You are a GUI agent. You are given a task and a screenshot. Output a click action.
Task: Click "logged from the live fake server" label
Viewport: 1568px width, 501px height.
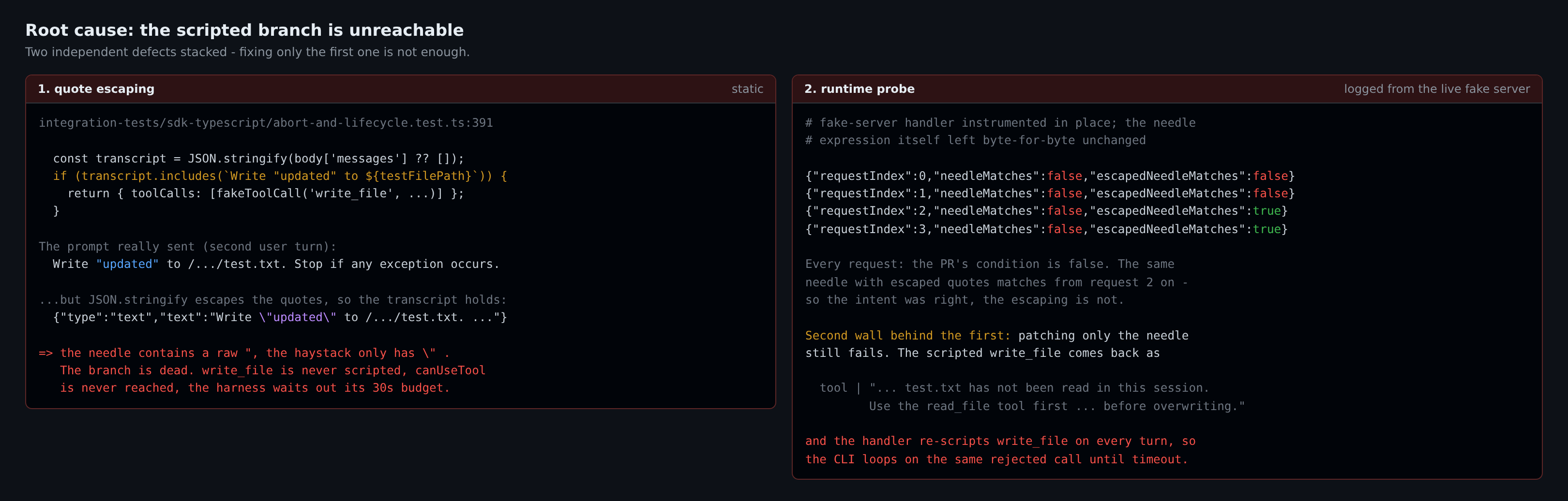click(x=1436, y=89)
